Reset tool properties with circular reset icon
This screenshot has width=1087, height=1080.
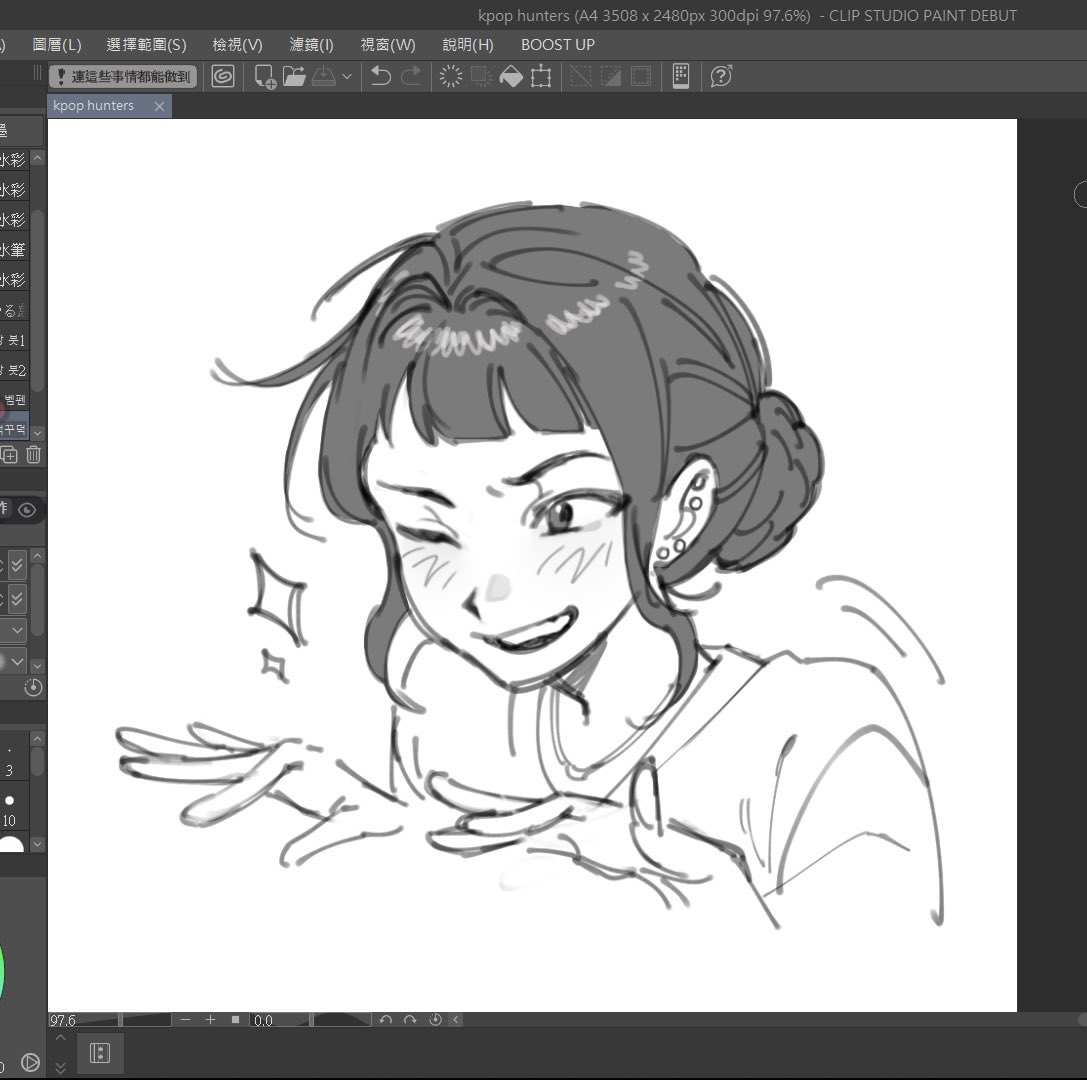33,687
